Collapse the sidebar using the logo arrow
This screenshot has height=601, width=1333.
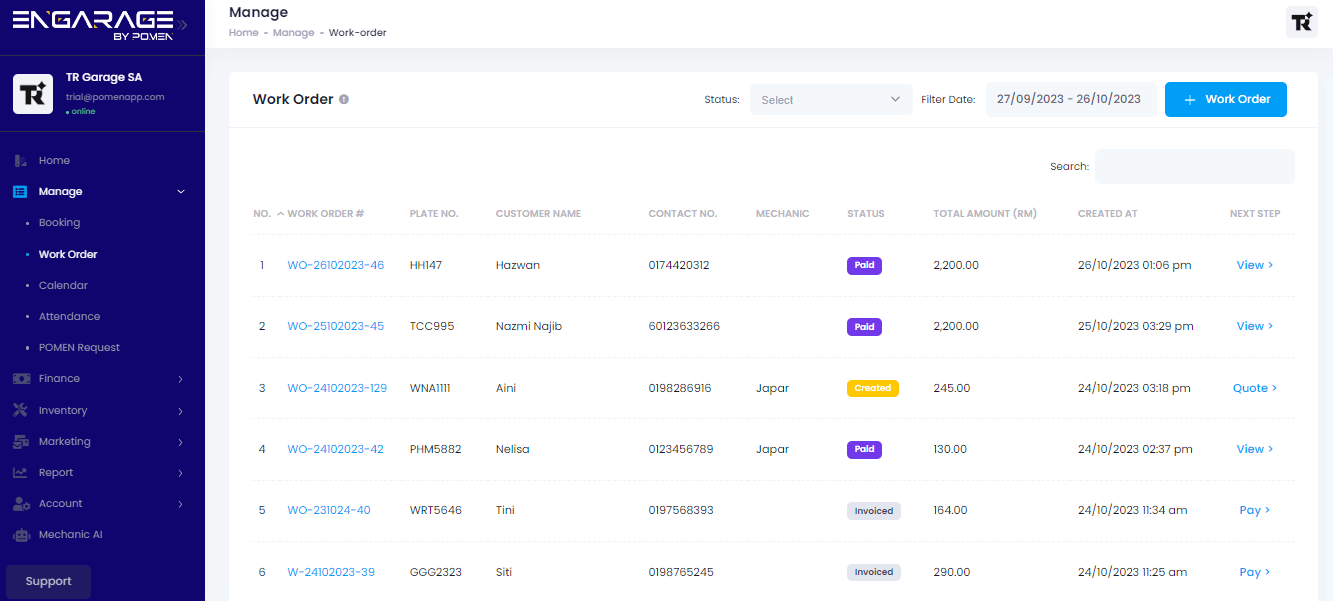tap(184, 24)
